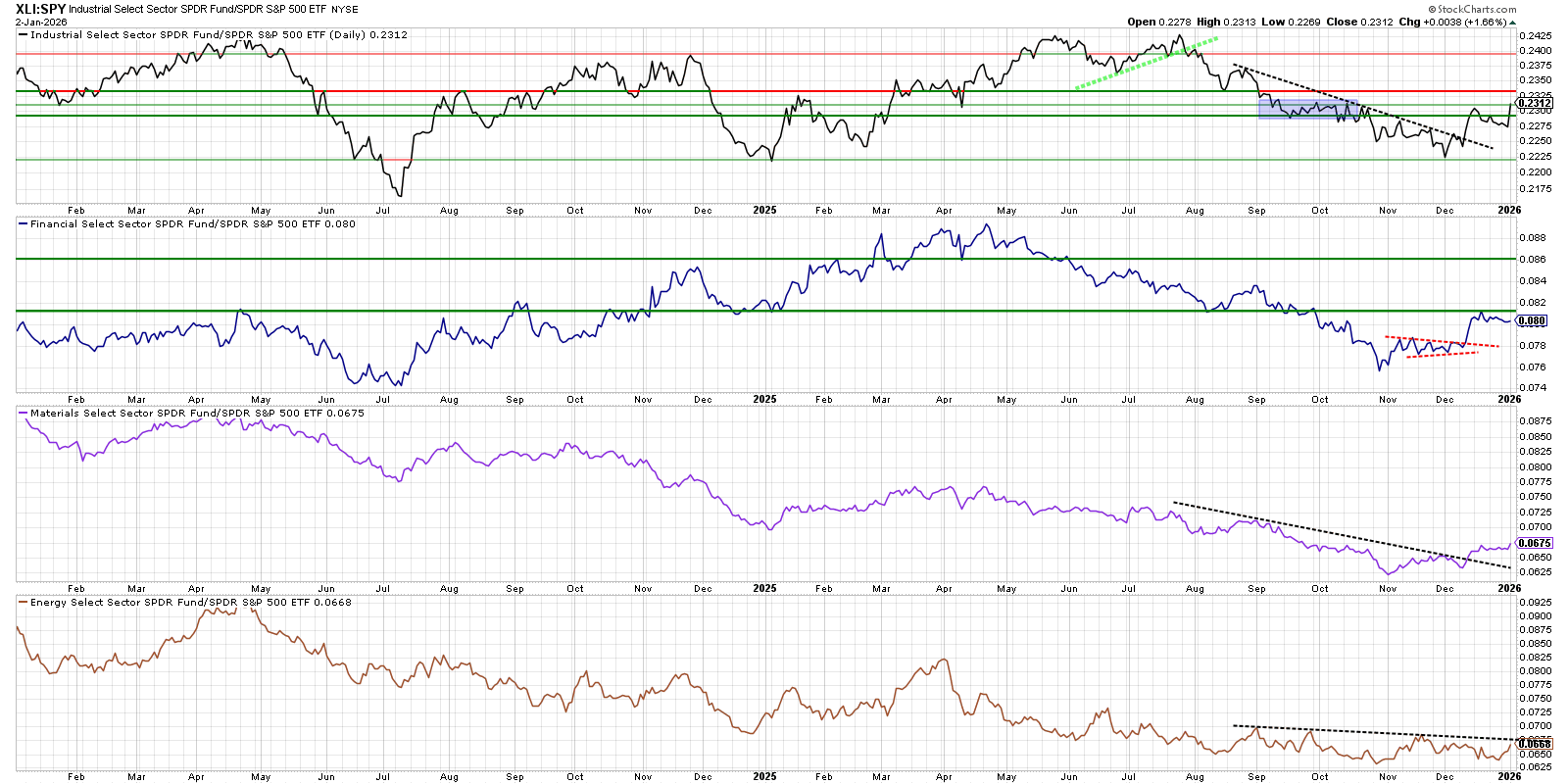Click the 0.086 axis value in Financial panel
This screenshot has height=784, width=1568.
[x=1533, y=260]
